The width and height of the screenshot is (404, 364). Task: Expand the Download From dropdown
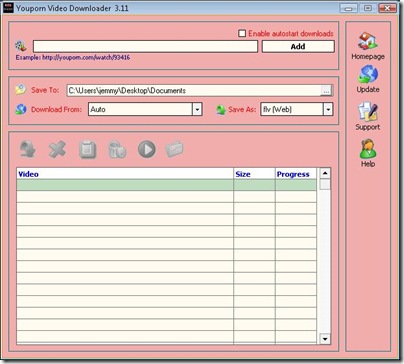pyautogui.click(x=197, y=109)
